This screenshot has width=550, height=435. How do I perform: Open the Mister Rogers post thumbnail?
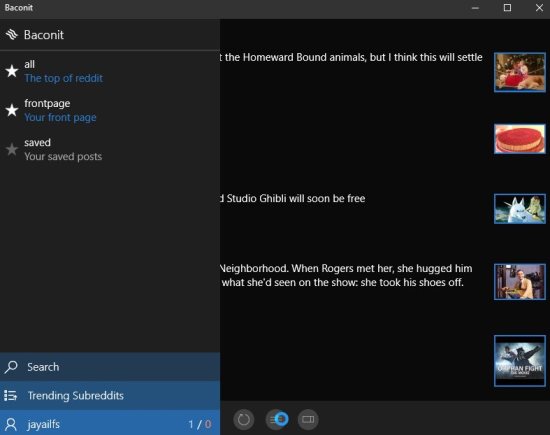520,282
